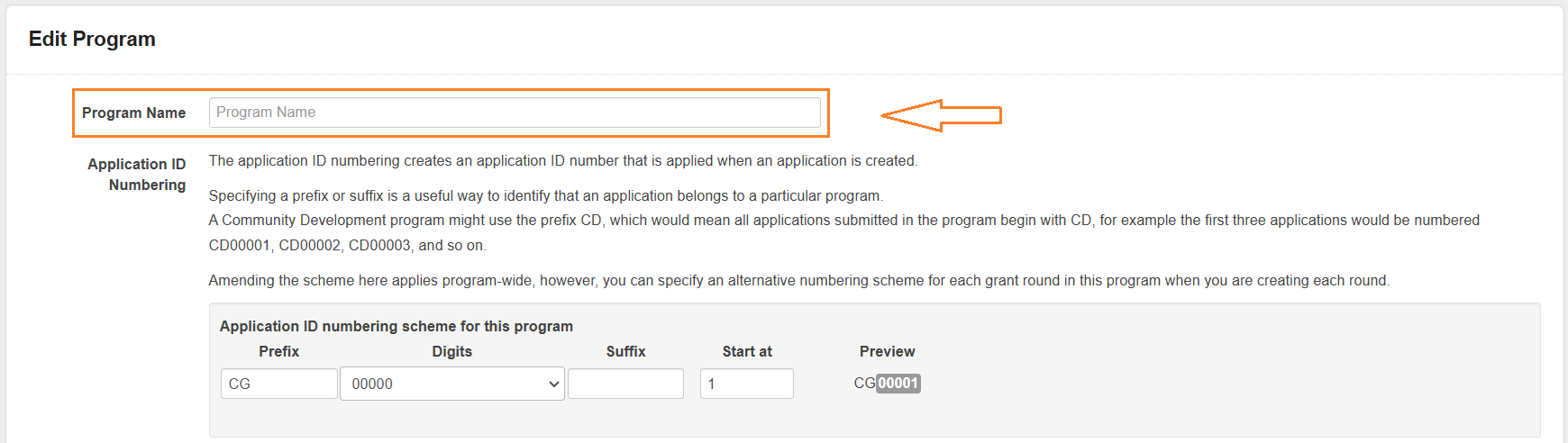This screenshot has width=1568, height=443.
Task: Click the Preview column header
Action: (887, 351)
